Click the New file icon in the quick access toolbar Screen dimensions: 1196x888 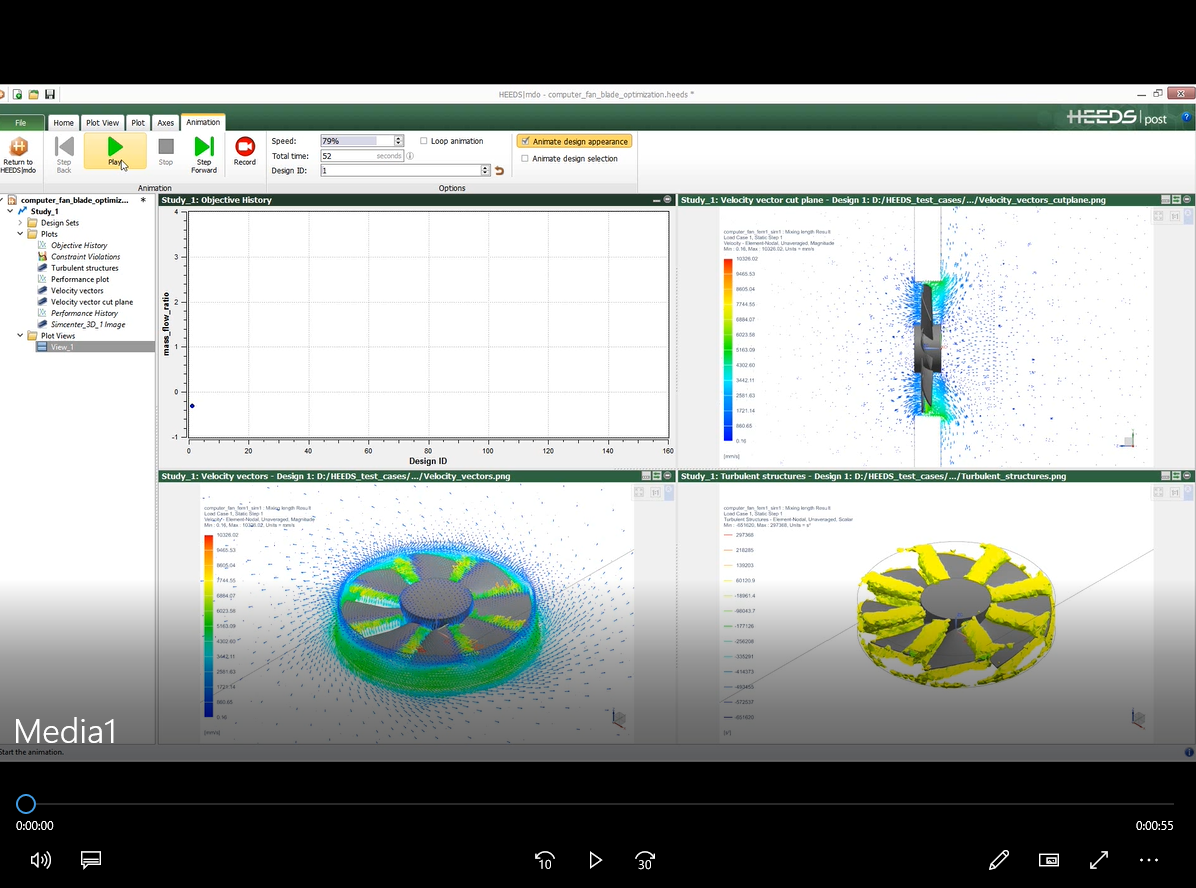click(x=18, y=95)
